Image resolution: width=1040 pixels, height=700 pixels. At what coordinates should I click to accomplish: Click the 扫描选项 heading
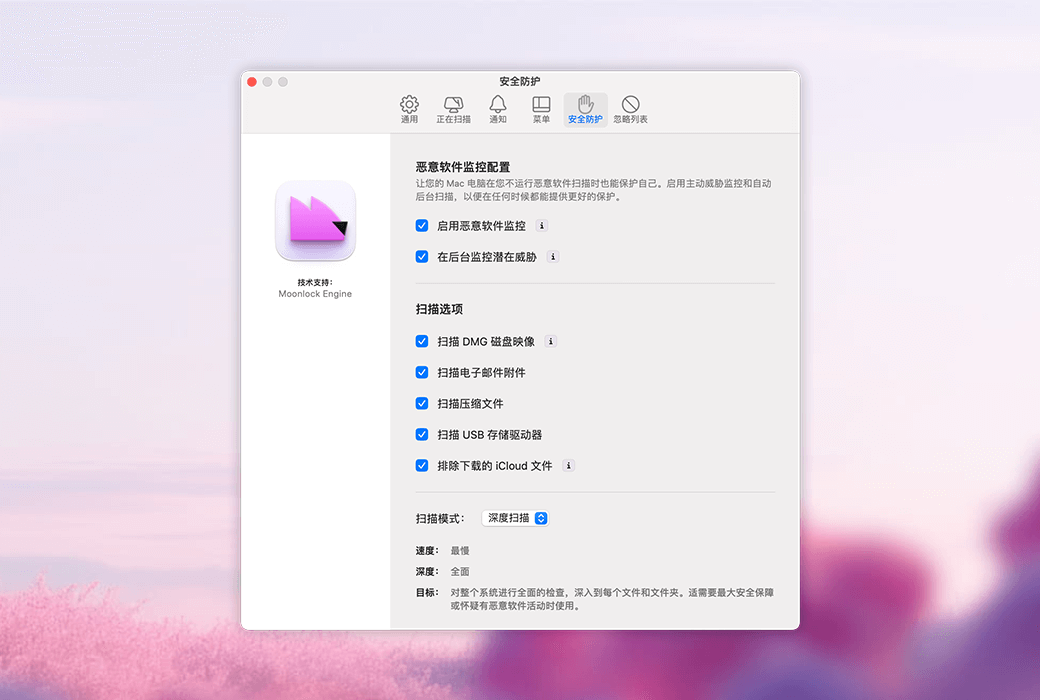pos(439,309)
